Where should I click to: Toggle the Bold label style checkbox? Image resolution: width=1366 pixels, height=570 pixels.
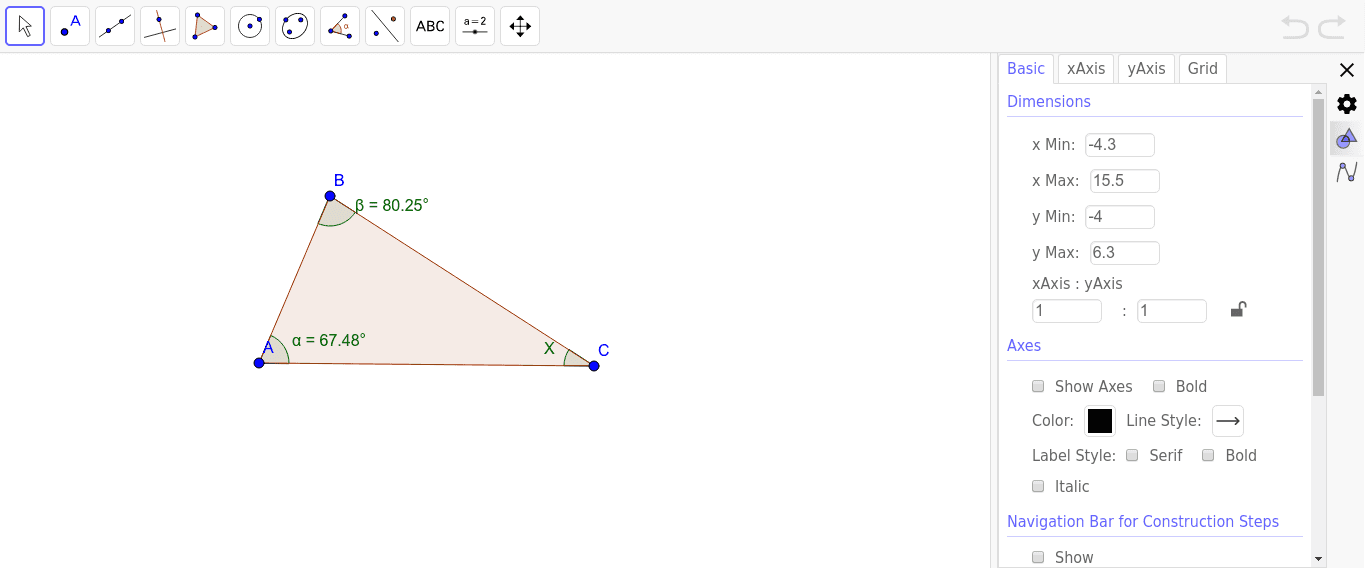pos(1208,455)
